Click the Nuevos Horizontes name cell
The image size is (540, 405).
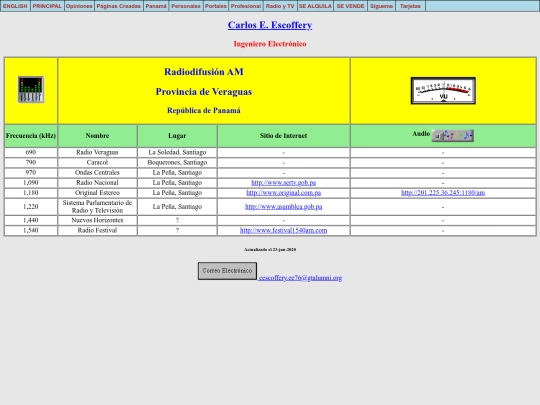click(97, 220)
